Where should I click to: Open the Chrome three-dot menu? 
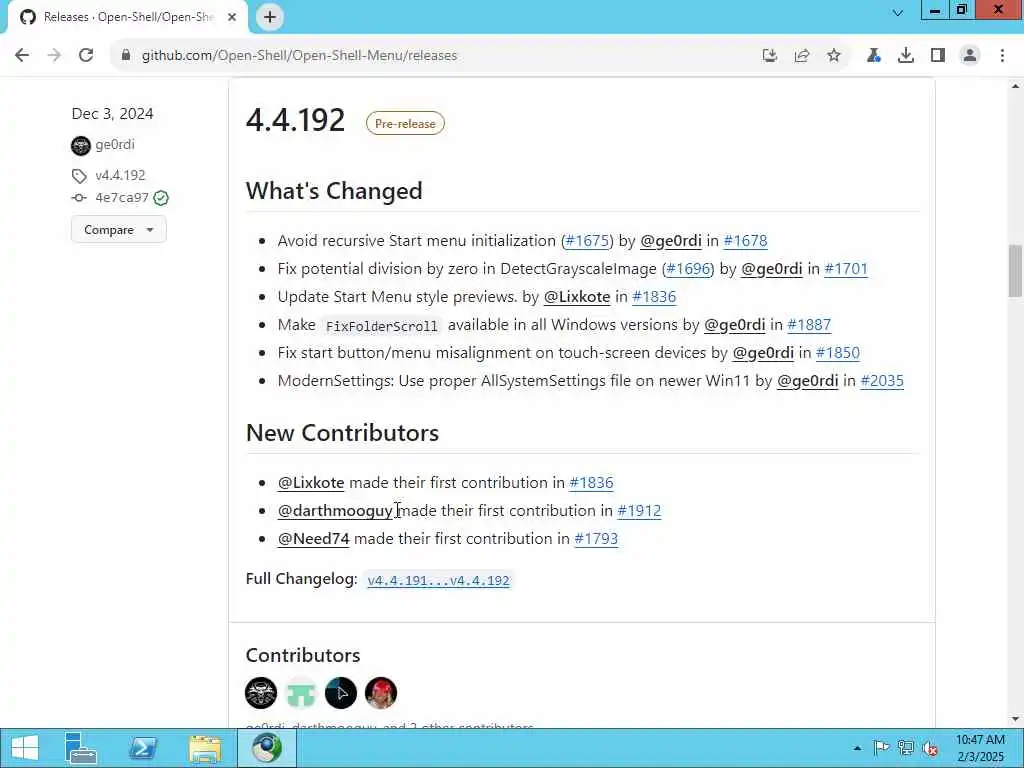[1002, 56]
